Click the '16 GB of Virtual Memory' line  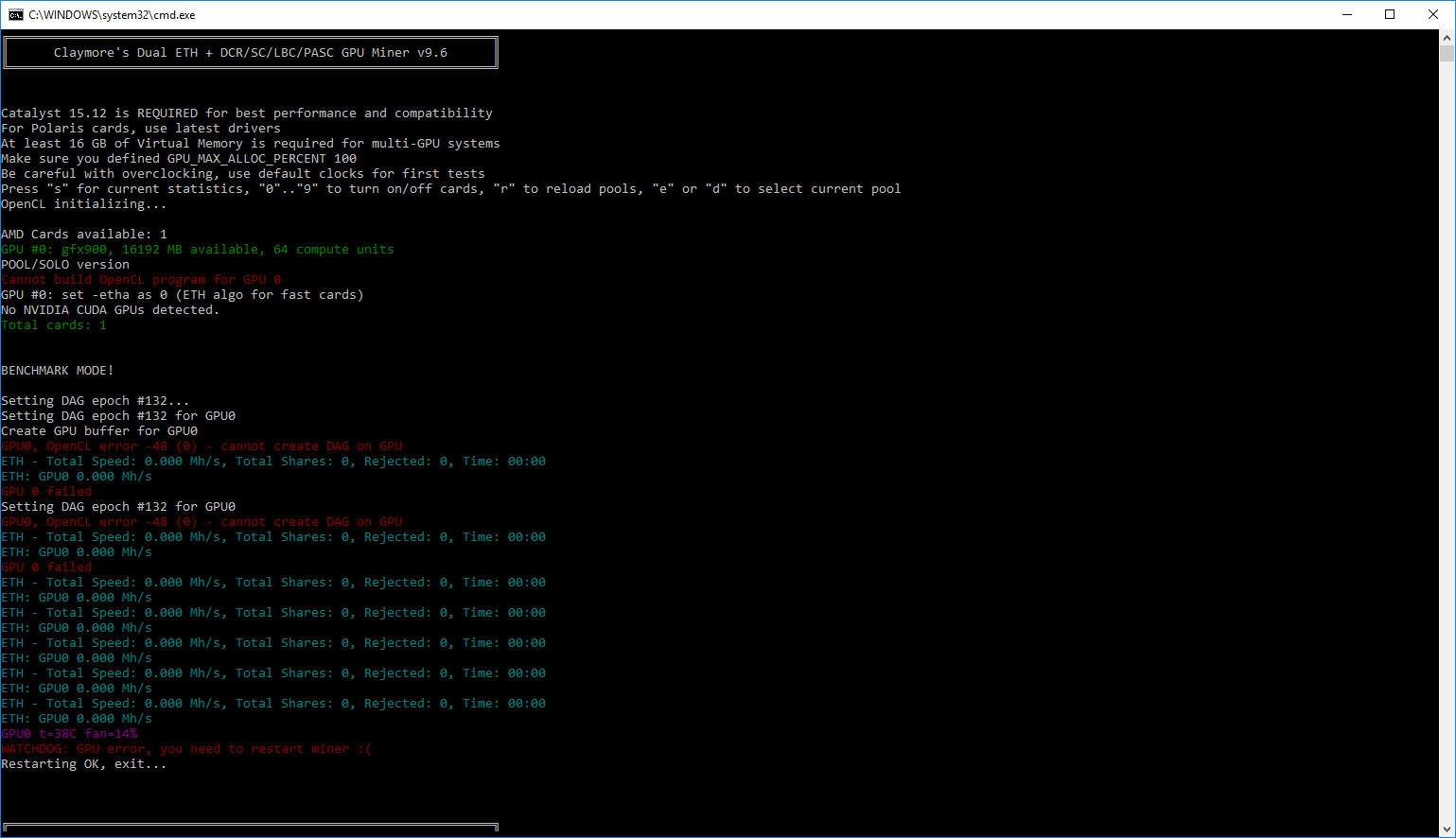pyautogui.click(x=251, y=144)
